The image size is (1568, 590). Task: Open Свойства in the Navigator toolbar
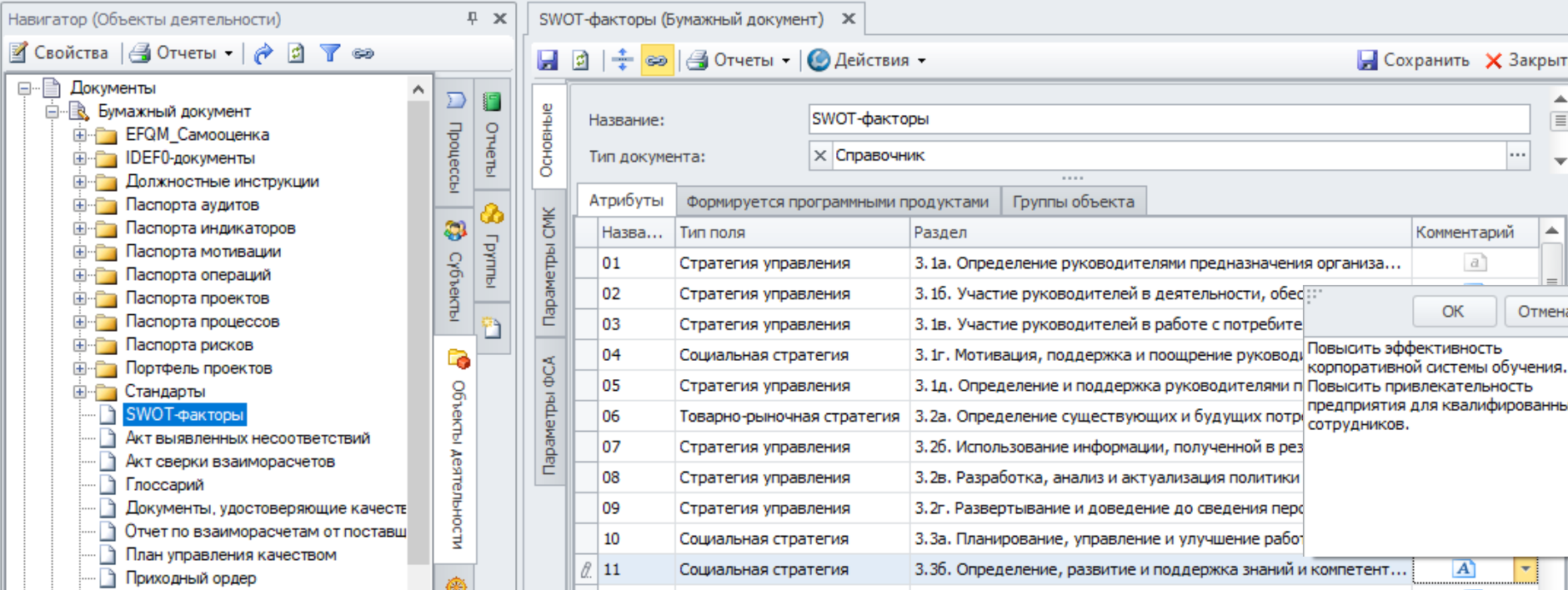pos(59,53)
